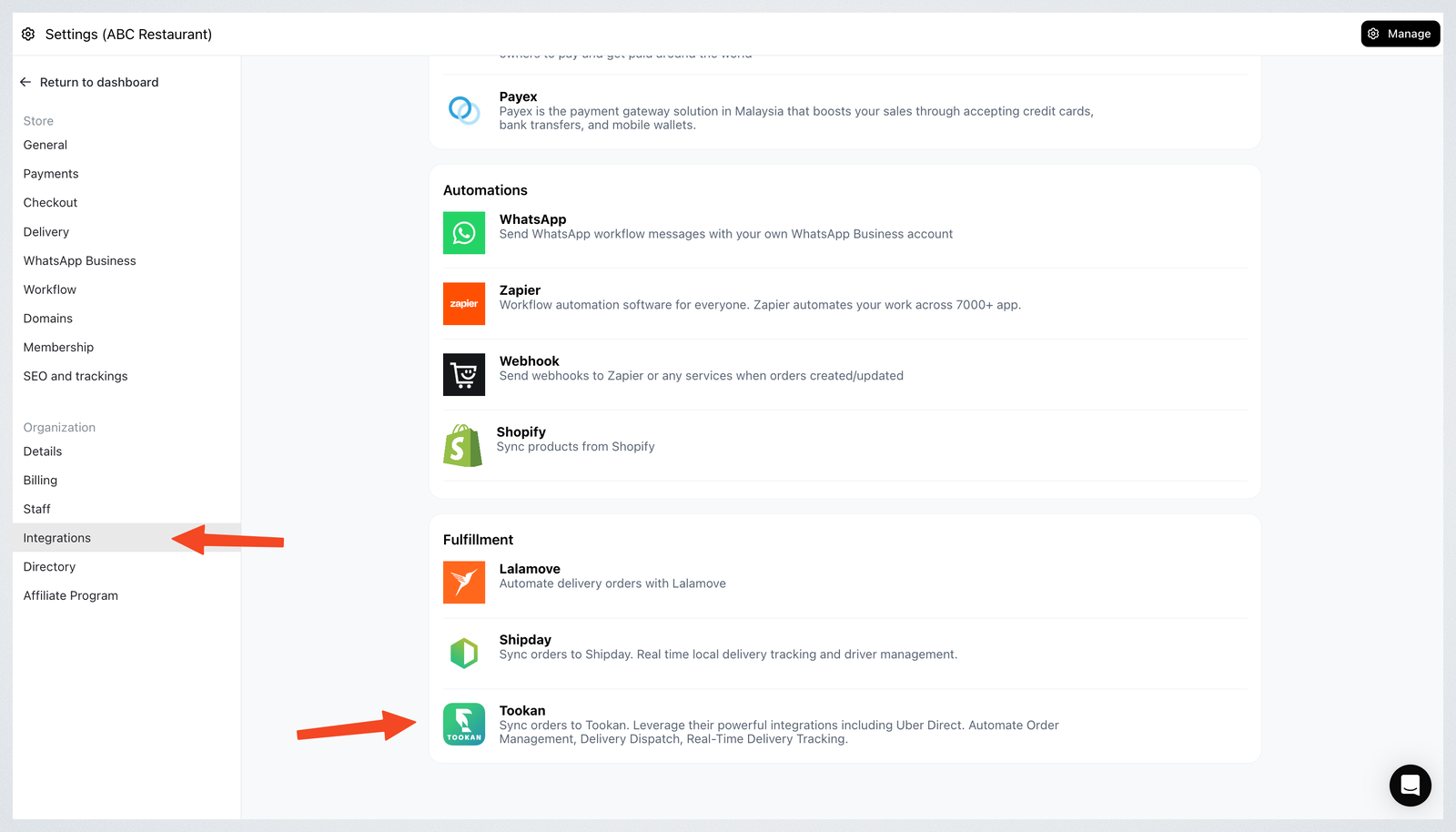Open the Tookan integration title

[x=522, y=711]
